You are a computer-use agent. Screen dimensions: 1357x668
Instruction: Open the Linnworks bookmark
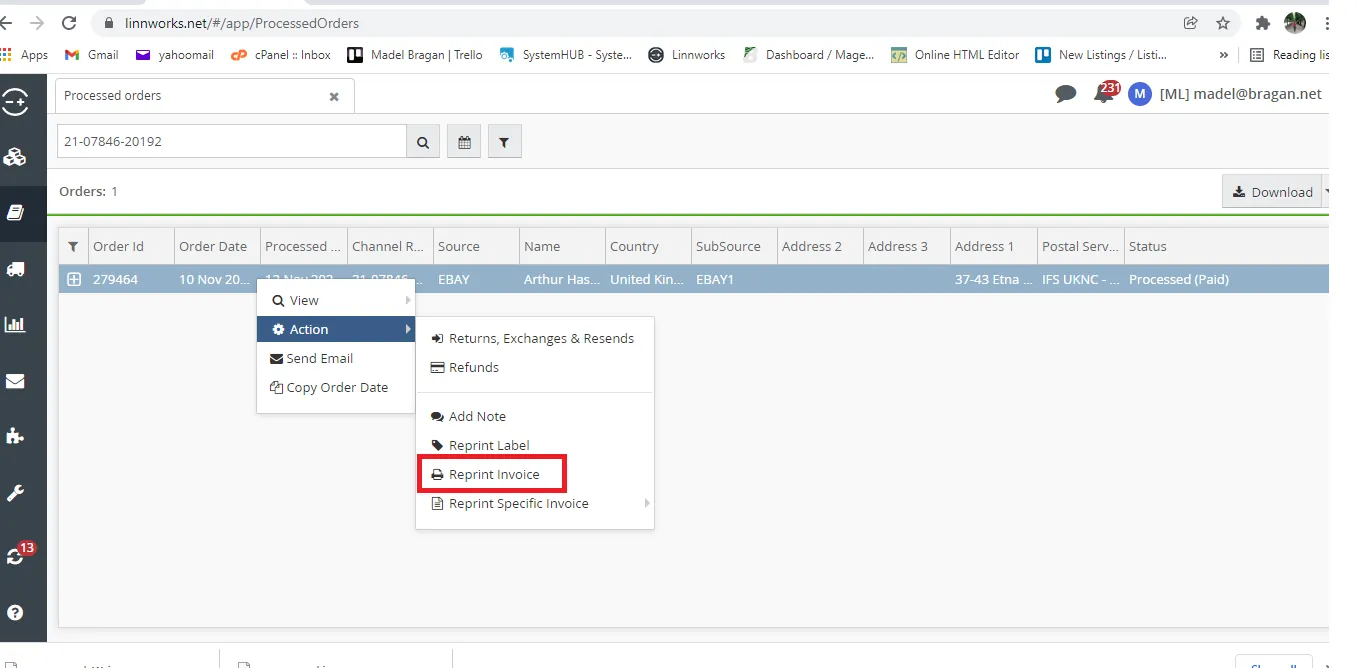click(687, 55)
